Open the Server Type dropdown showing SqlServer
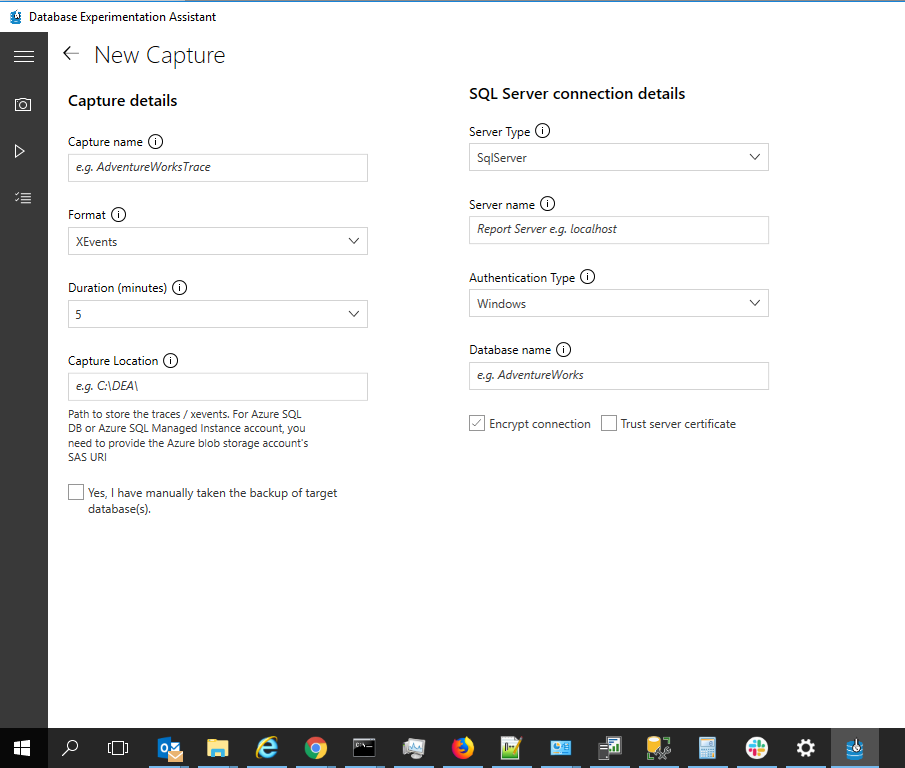 (x=619, y=157)
